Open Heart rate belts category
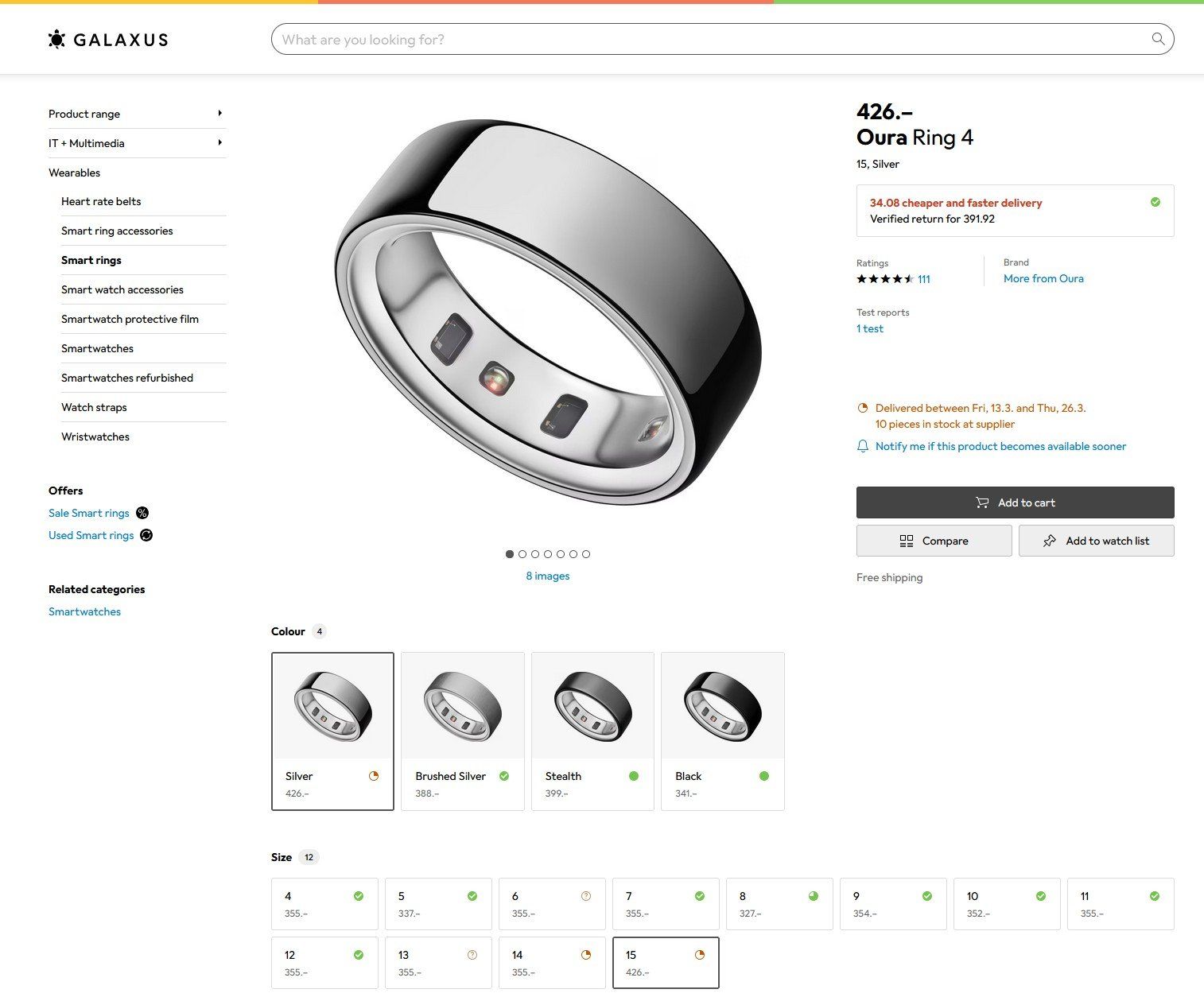Screen dimensions: 1204x997 pos(101,201)
